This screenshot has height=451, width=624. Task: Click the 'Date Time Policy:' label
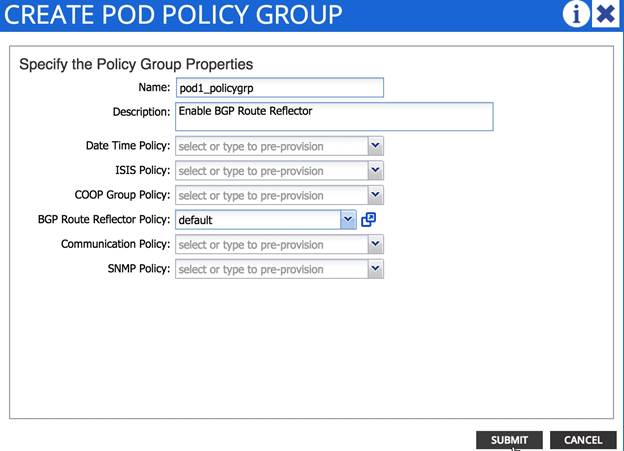pos(128,146)
